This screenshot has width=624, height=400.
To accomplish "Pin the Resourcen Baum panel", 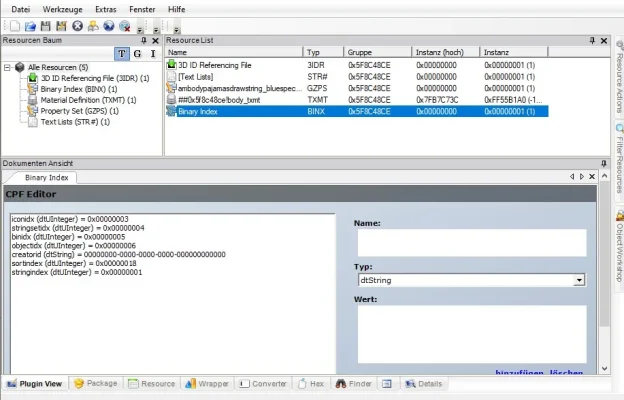I will click(x=144, y=40).
